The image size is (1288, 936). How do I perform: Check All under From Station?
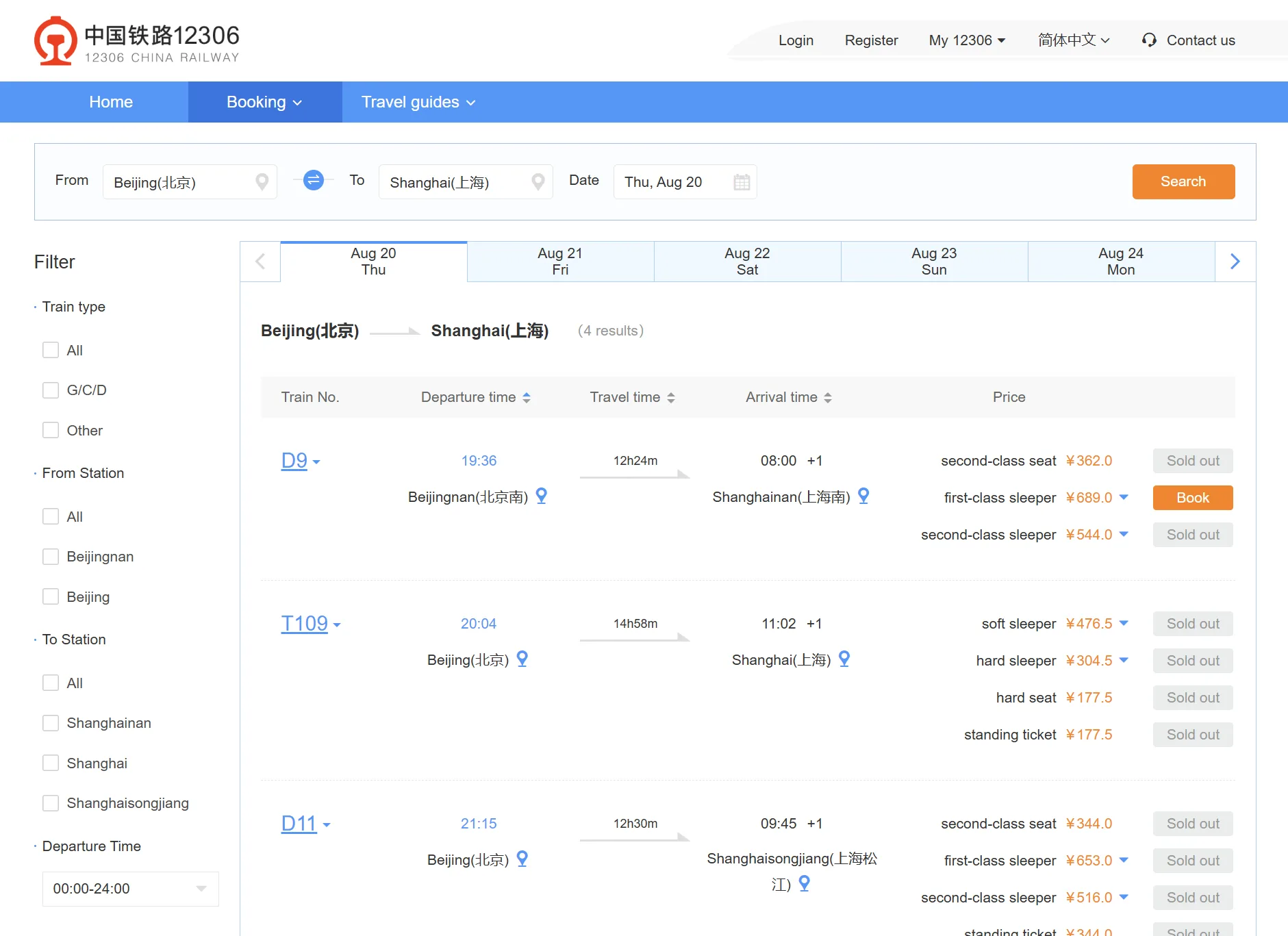[x=51, y=516]
